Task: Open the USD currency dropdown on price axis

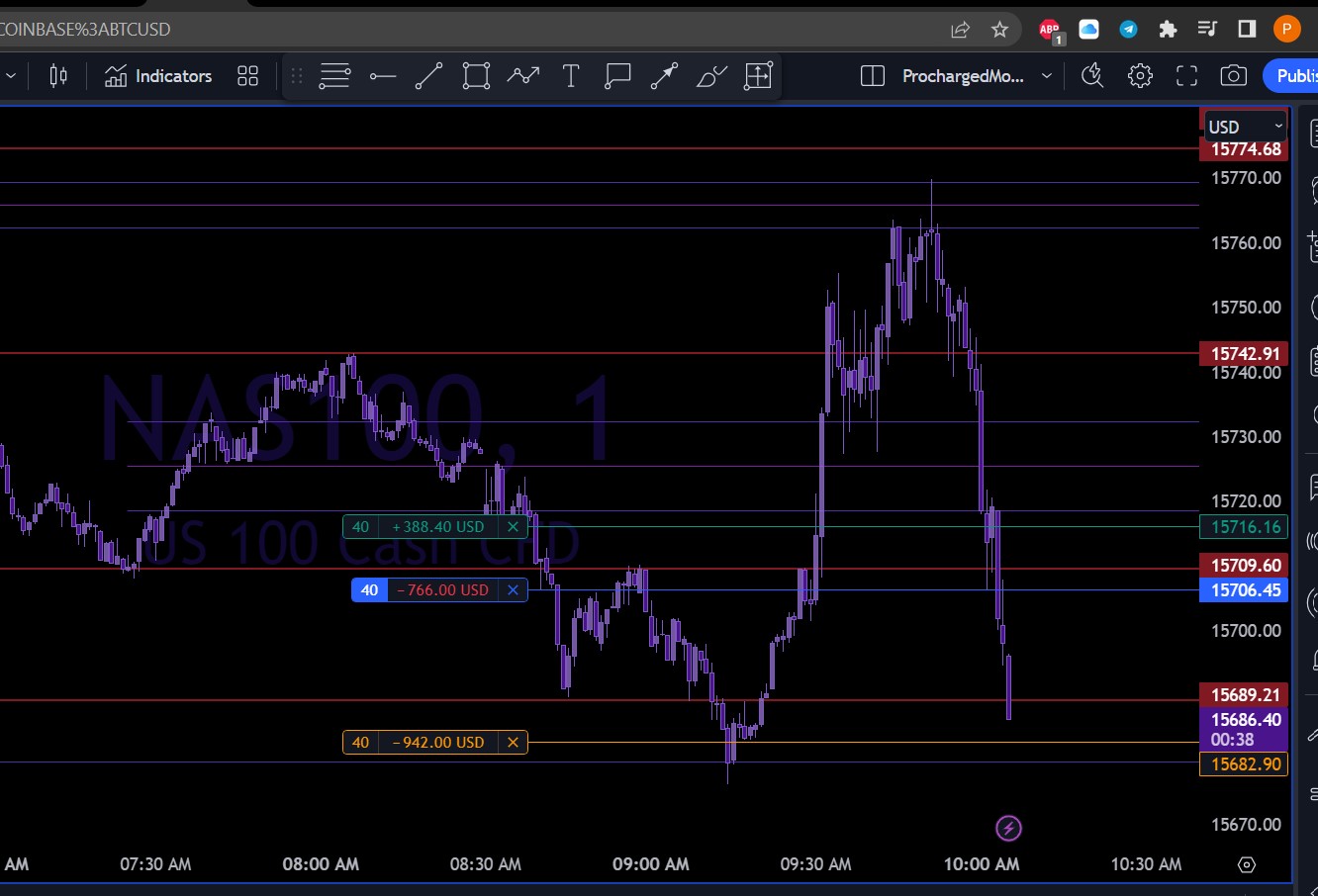Action: coord(1245,127)
